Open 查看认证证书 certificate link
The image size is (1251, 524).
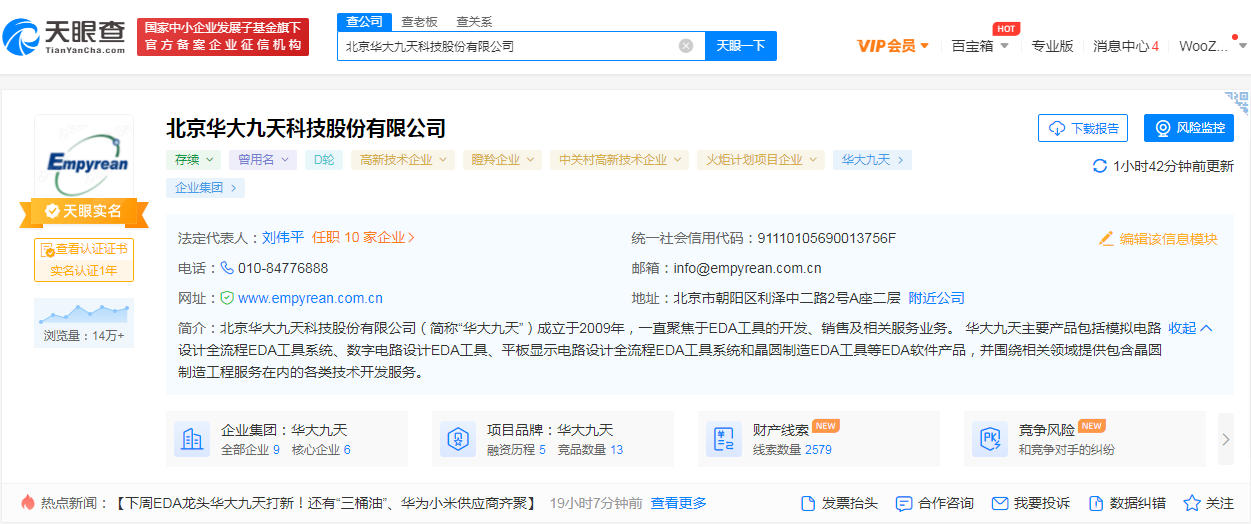(84, 249)
